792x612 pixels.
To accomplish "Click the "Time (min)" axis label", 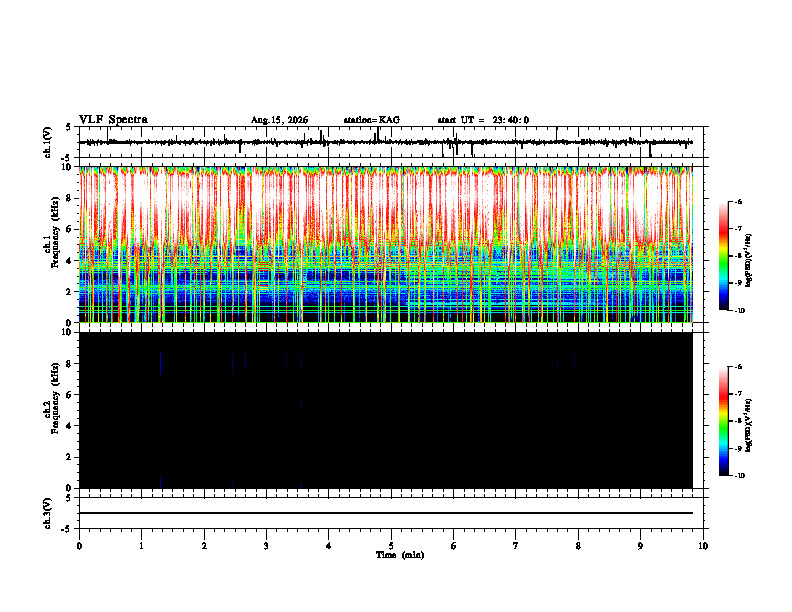I will tap(400, 555).
